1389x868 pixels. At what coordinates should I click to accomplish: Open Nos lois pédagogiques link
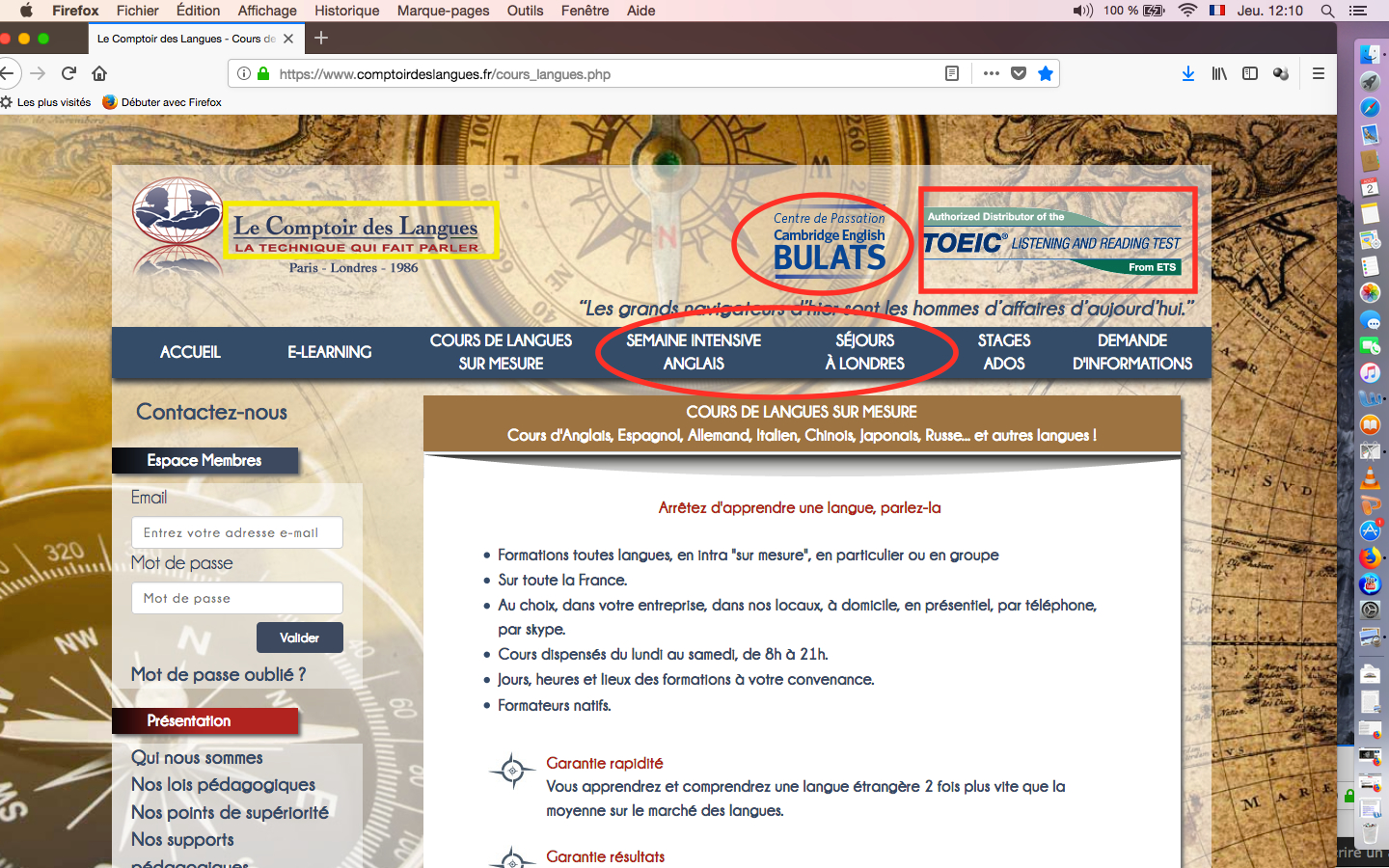(223, 785)
